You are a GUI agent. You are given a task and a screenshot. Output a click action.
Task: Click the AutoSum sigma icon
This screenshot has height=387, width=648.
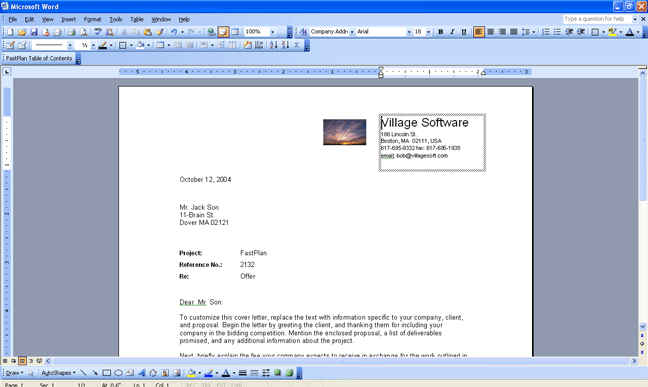(297, 45)
